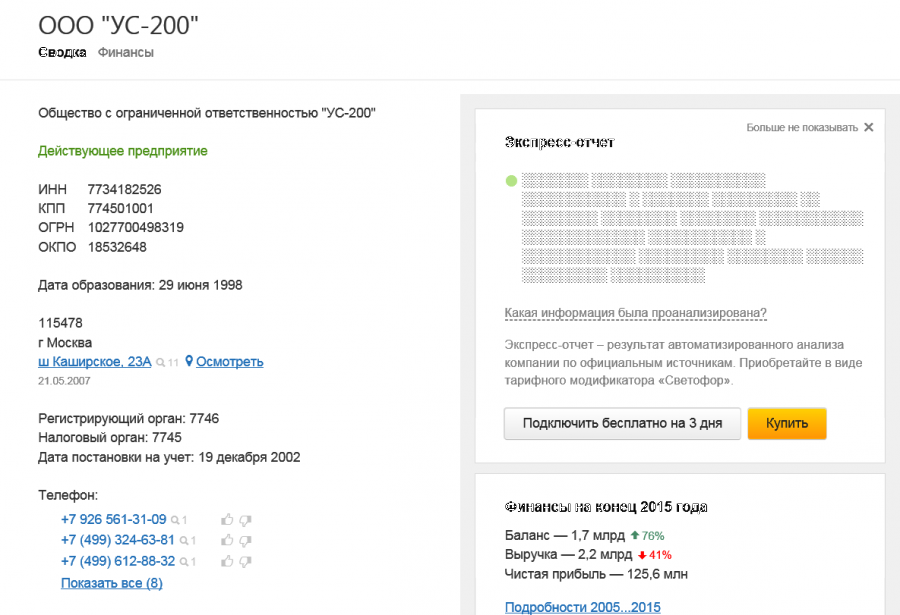Click thumbs down for +7 (499) 324-63-81
The image size is (900, 615).
(245, 541)
